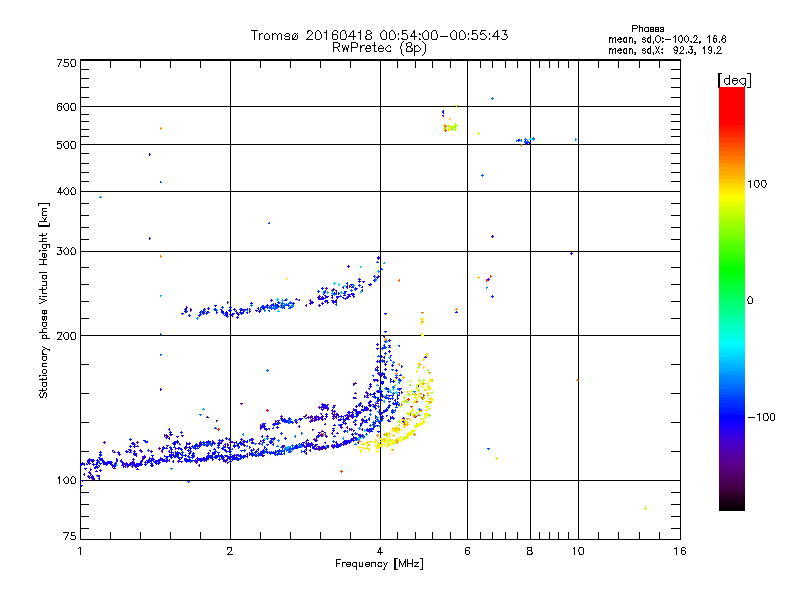
Task: Click the rainbow phase colorbar
Action: [732, 298]
